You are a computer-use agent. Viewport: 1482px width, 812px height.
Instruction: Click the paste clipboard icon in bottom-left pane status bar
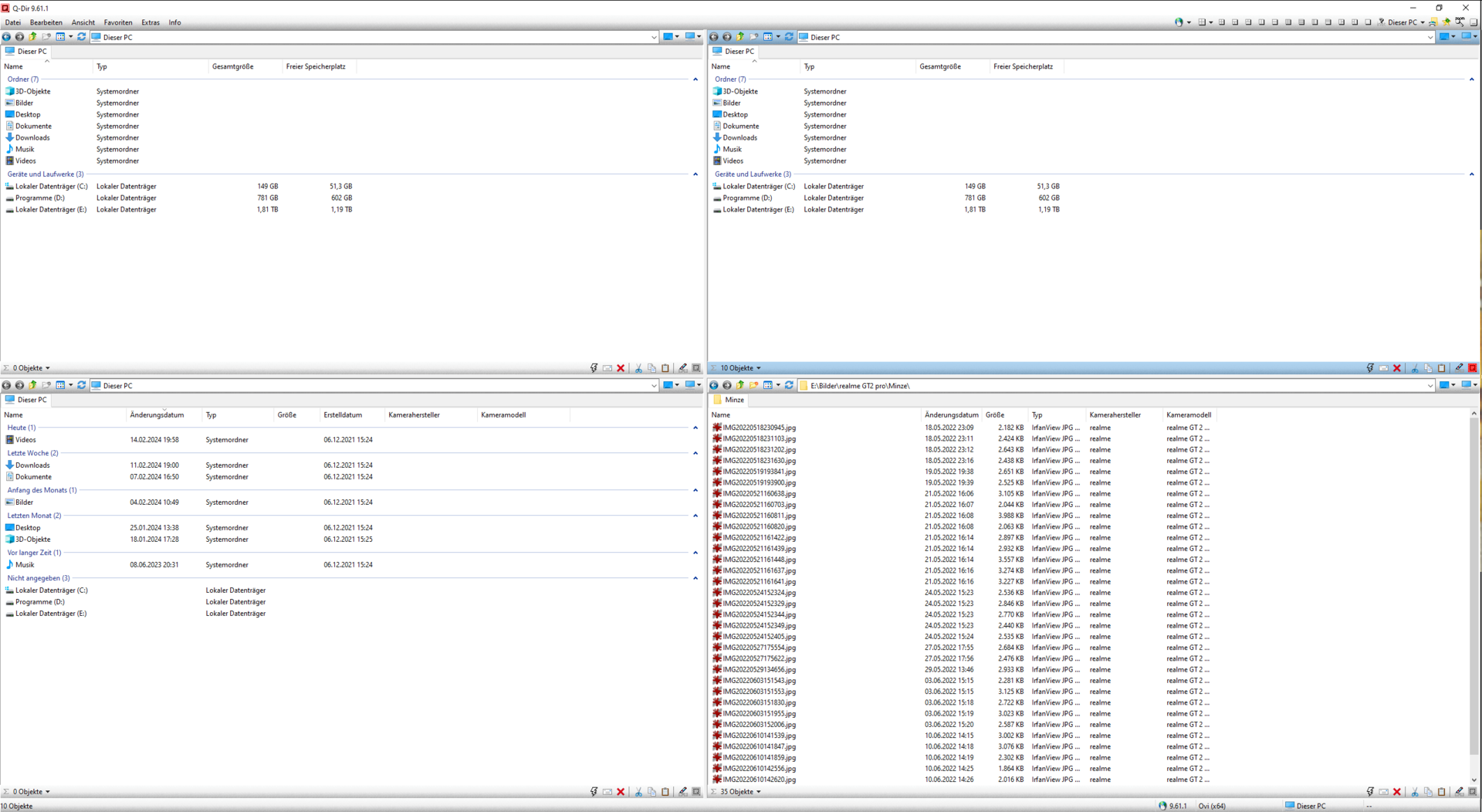(665, 792)
